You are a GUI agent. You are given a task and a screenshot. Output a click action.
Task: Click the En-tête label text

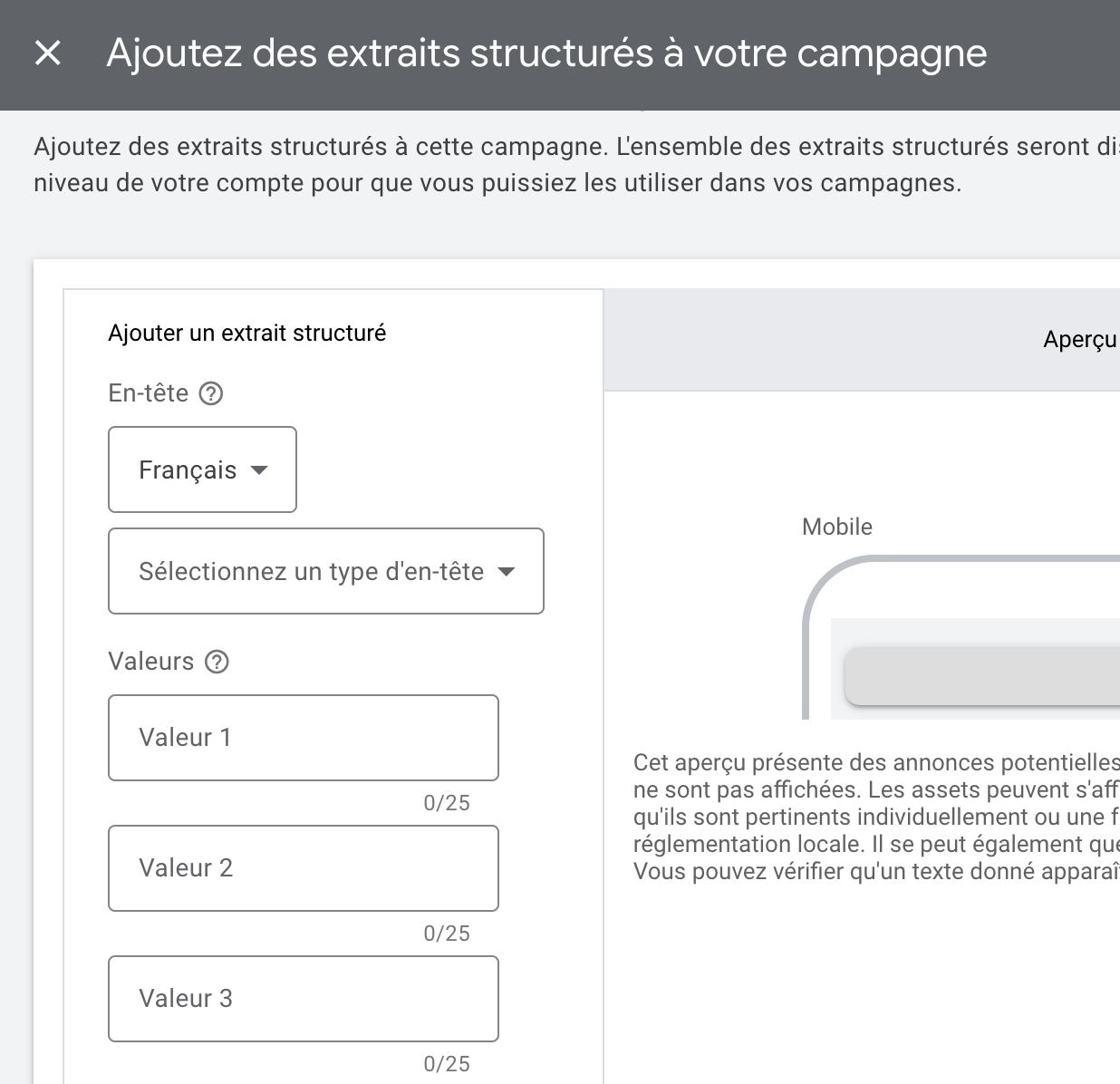(x=148, y=393)
